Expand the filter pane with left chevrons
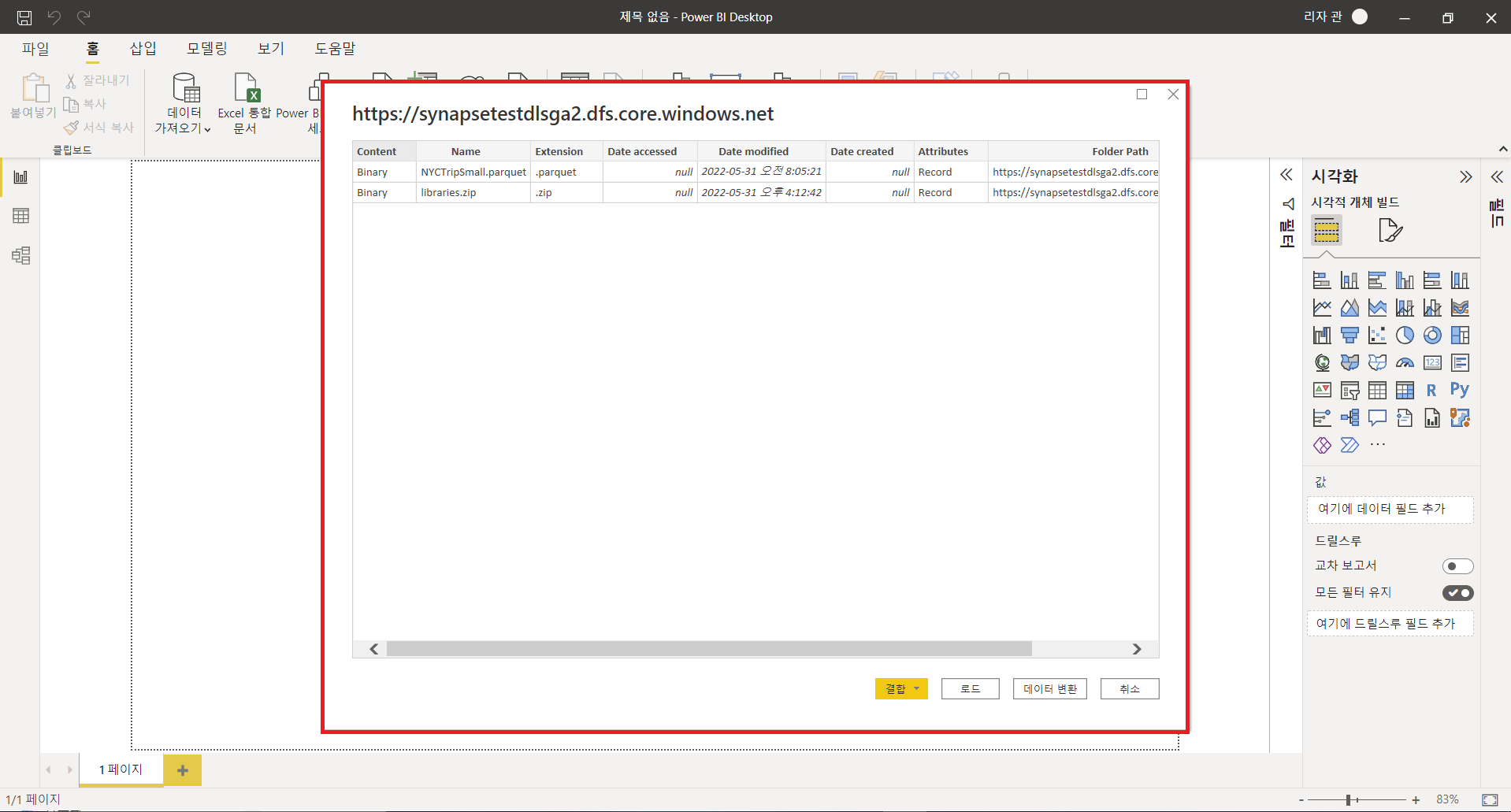This screenshot has width=1511, height=812. tap(1286, 175)
